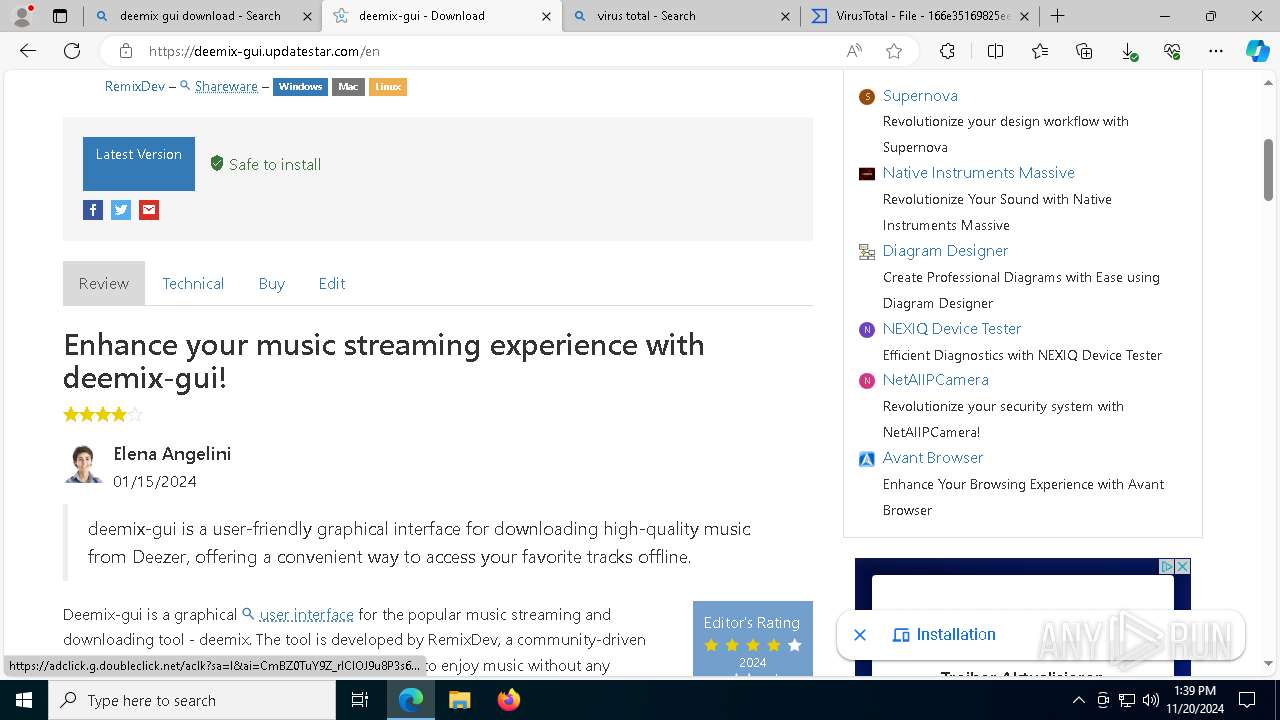
Task: Show browser Downloads
Action: pos(1128,51)
